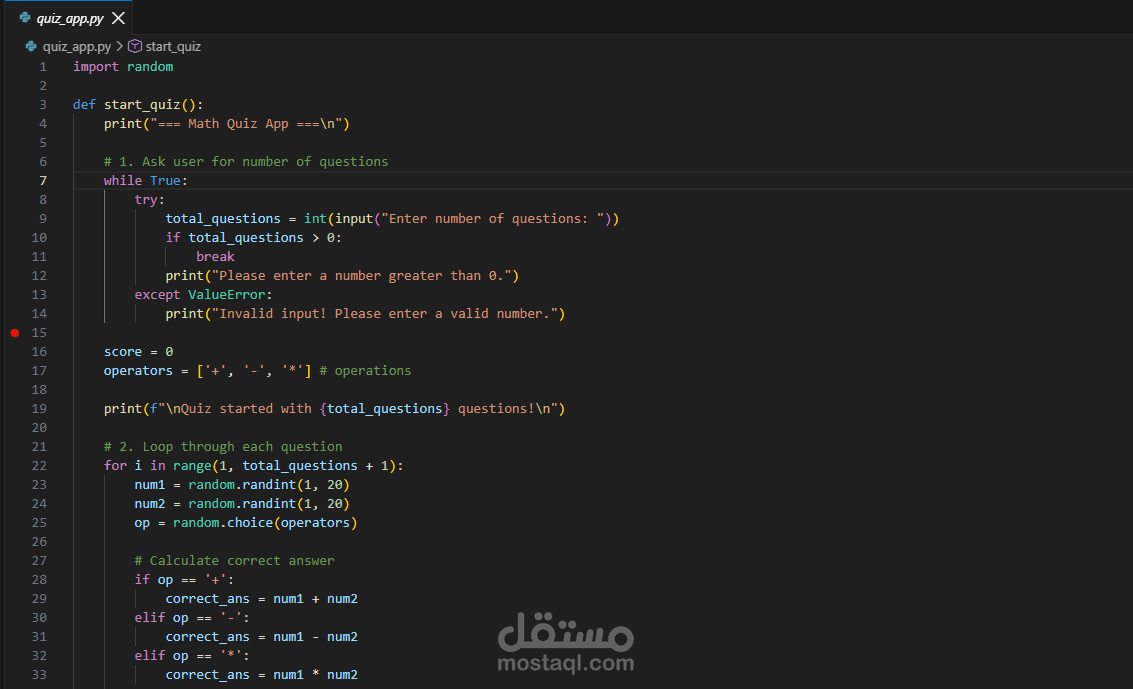Image resolution: width=1133 pixels, height=689 pixels.
Task: Click 'elif' keyword on line 30
Action: pos(150,618)
